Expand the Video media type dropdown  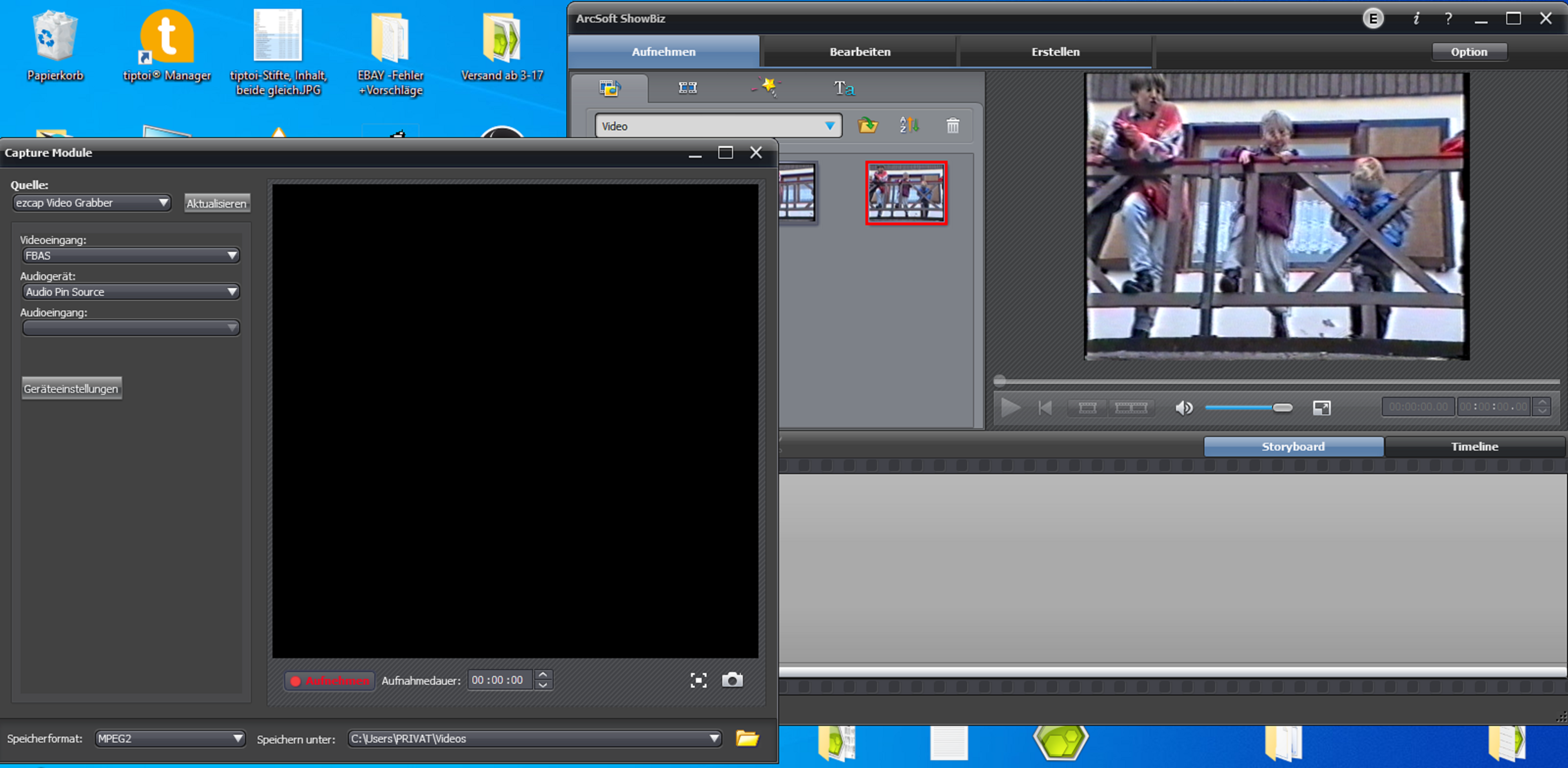tap(718, 126)
